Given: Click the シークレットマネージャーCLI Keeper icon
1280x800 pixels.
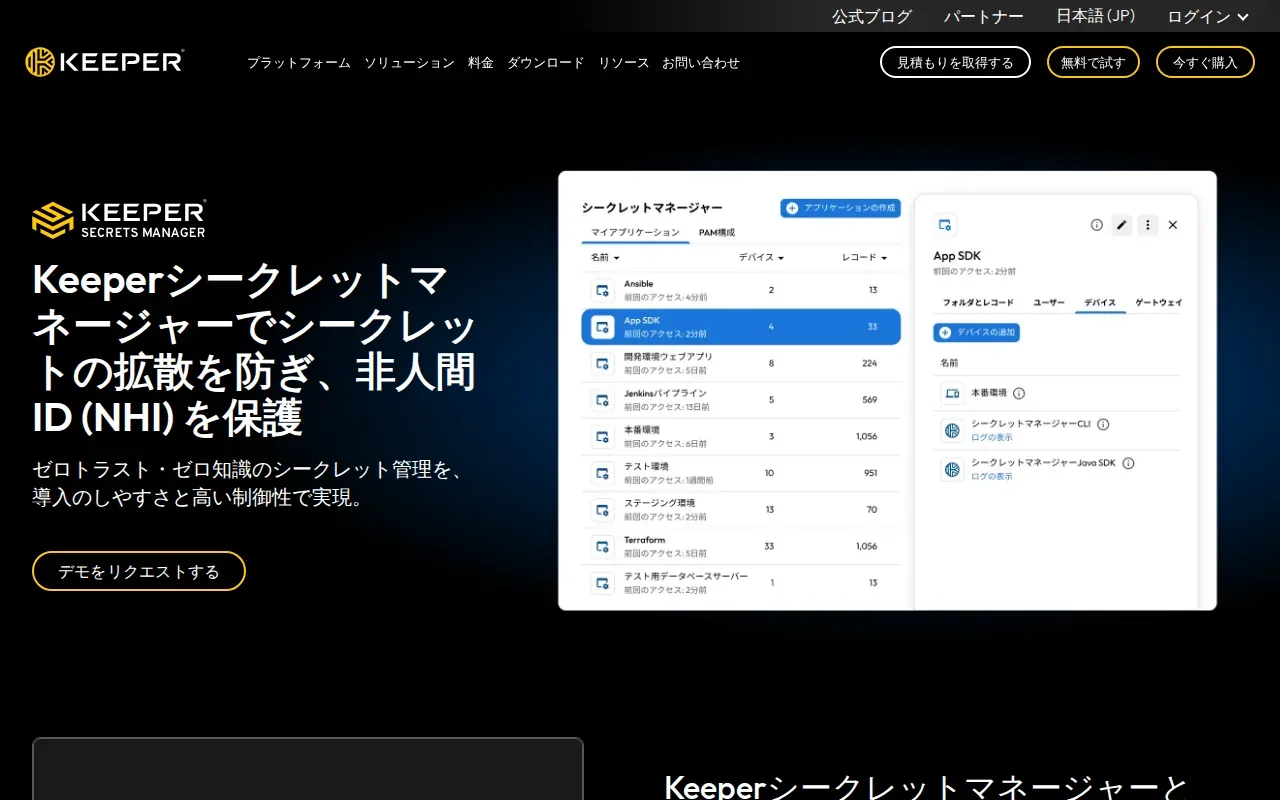Looking at the screenshot, I should (952, 431).
